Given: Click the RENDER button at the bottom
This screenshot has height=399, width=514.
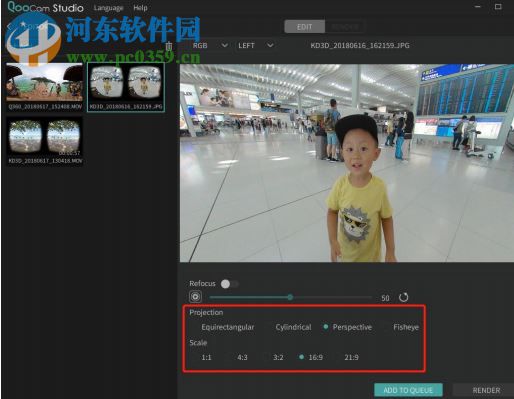Looking at the screenshot, I should click(x=486, y=390).
